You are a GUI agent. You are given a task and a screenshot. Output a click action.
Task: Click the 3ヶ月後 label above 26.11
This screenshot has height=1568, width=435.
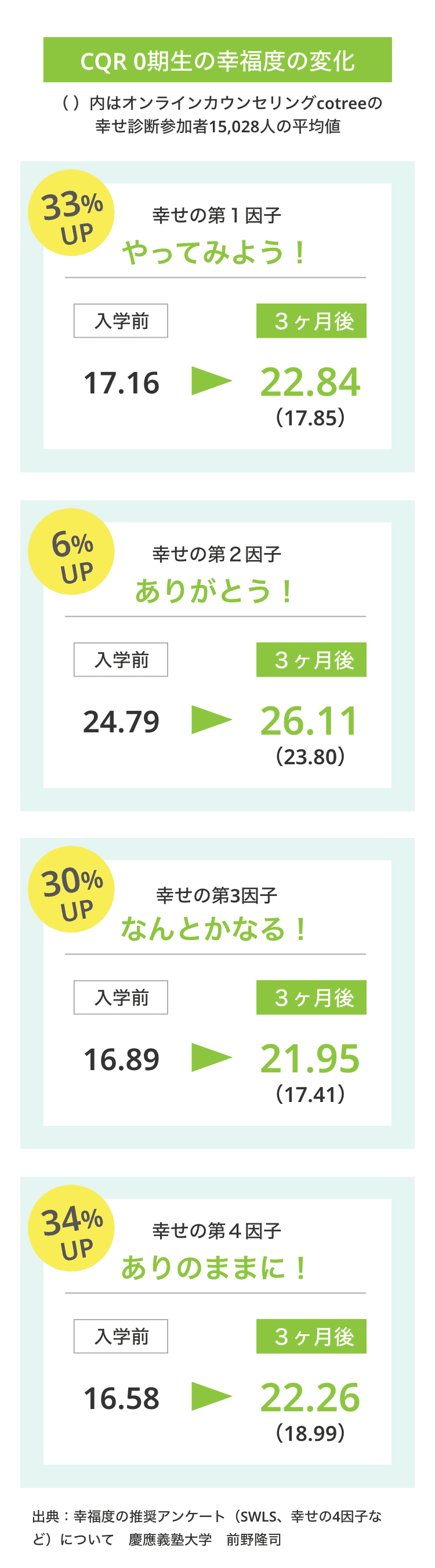(311, 660)
